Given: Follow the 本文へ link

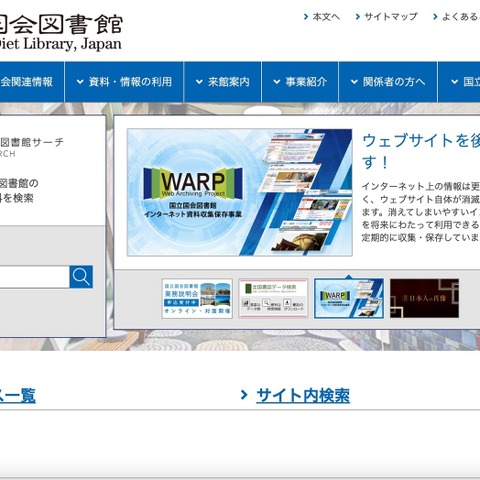Looking at the screenshot, I should coord(326,17).
